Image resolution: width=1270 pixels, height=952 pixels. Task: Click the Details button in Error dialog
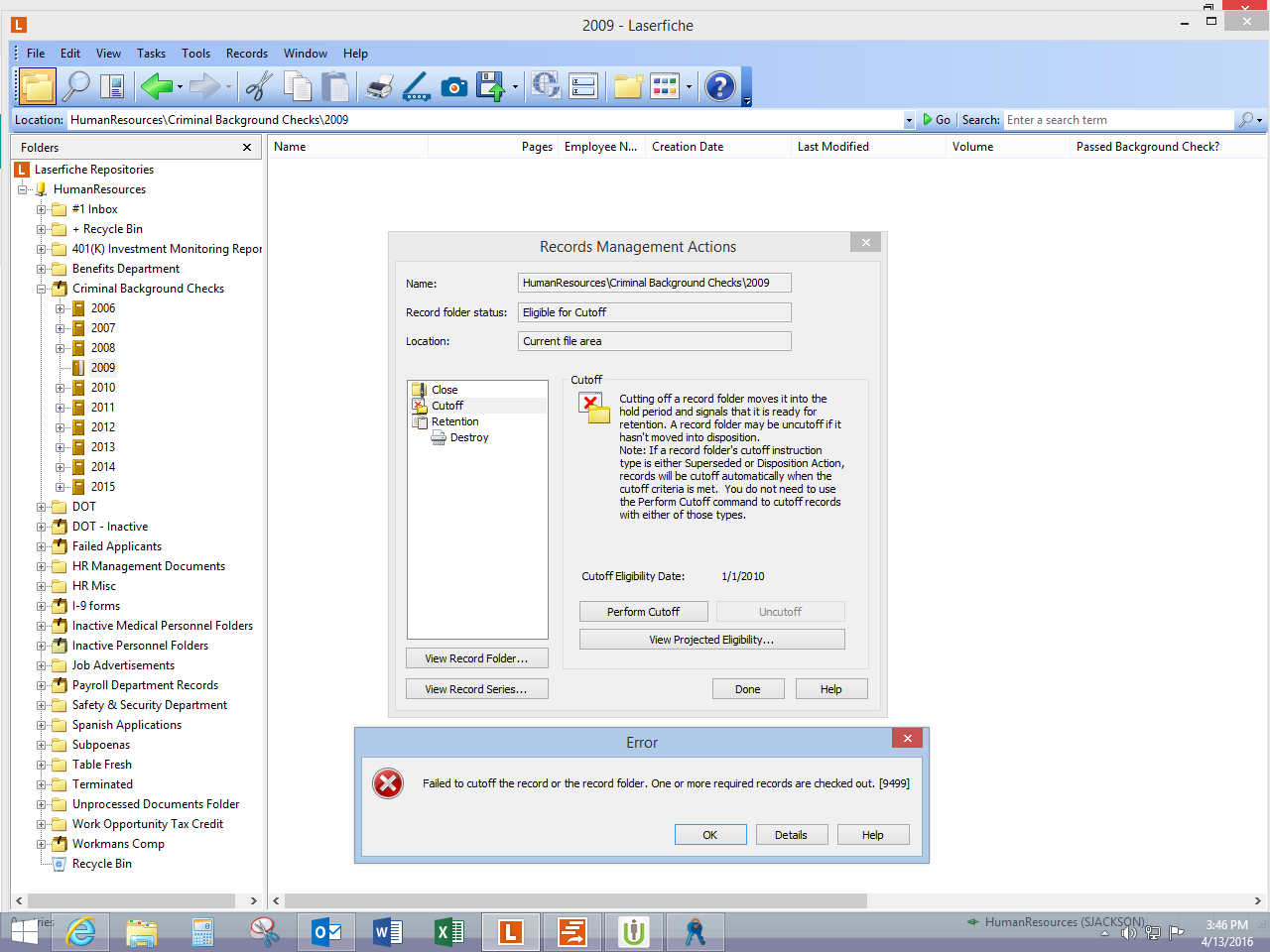pyautogui.click(x=791, y=835)
